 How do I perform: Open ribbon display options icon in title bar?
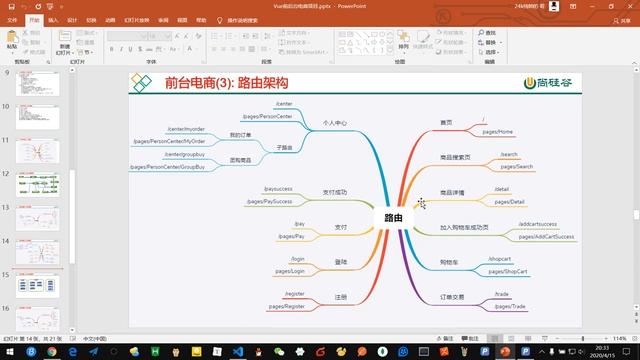[x=573, y=7]
